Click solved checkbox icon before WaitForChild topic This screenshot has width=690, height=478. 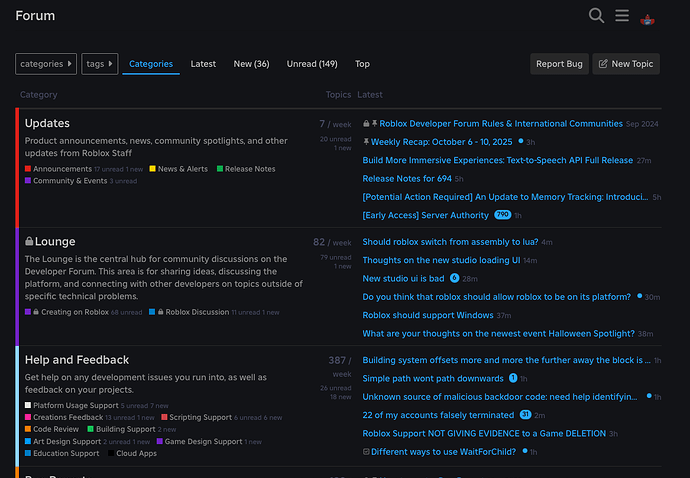[x=366, y=452]
